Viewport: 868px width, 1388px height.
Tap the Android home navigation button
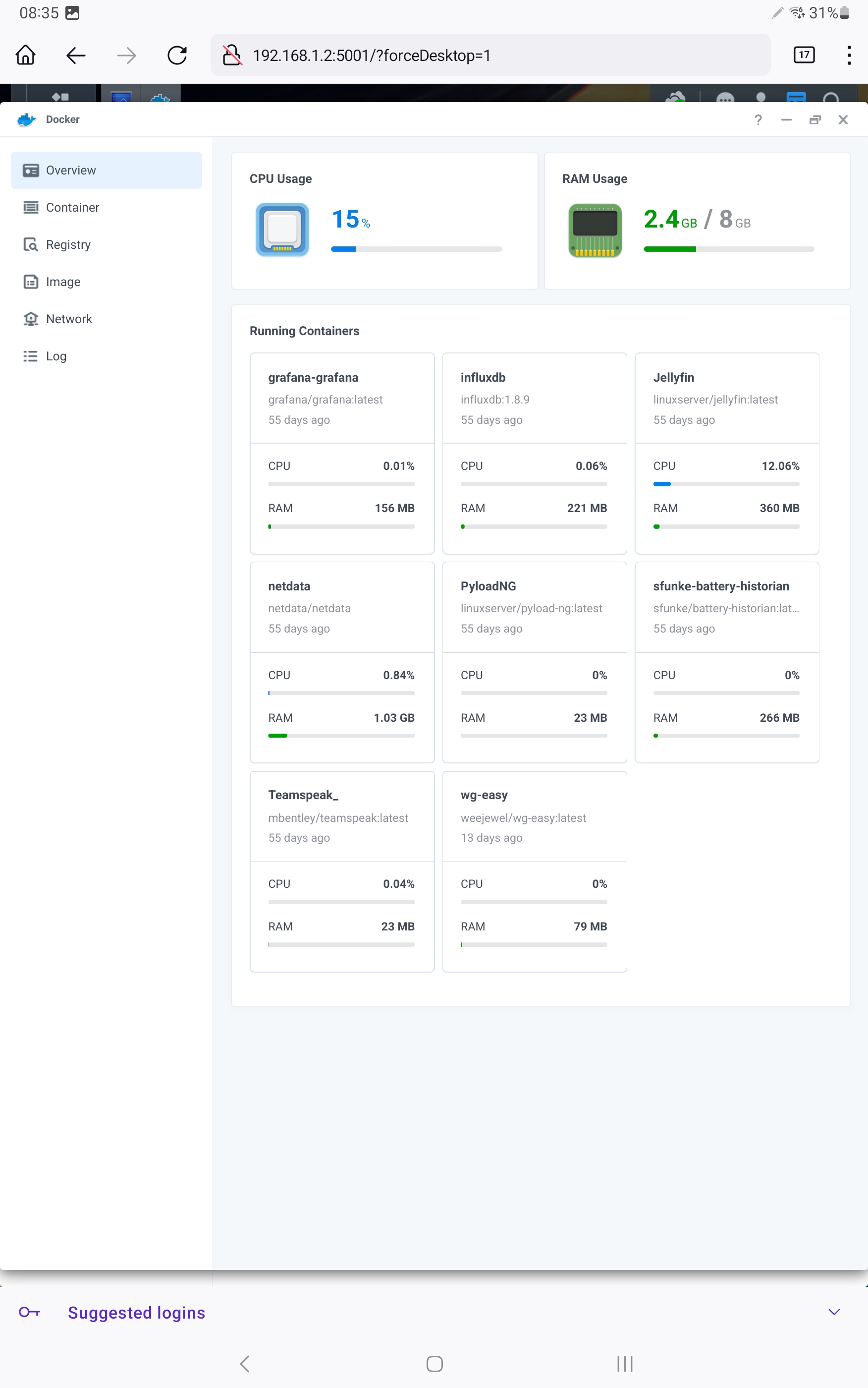click(434, 1364)
